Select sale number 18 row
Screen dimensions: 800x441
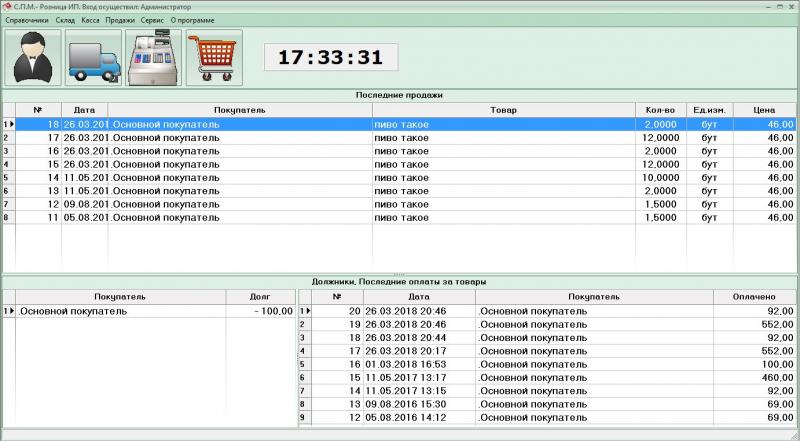point(399,125)
